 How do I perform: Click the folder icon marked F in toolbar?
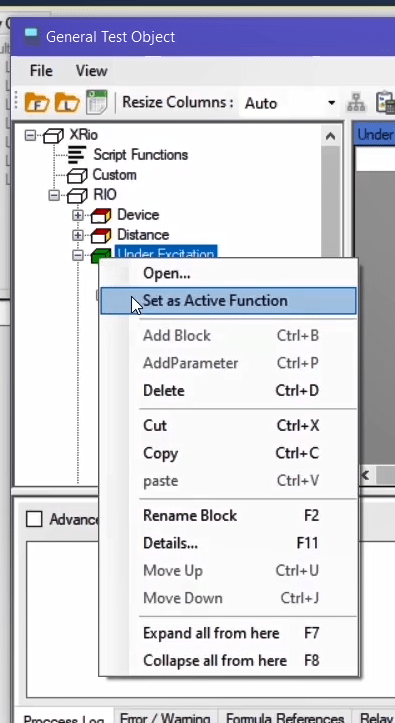point(37,102)
